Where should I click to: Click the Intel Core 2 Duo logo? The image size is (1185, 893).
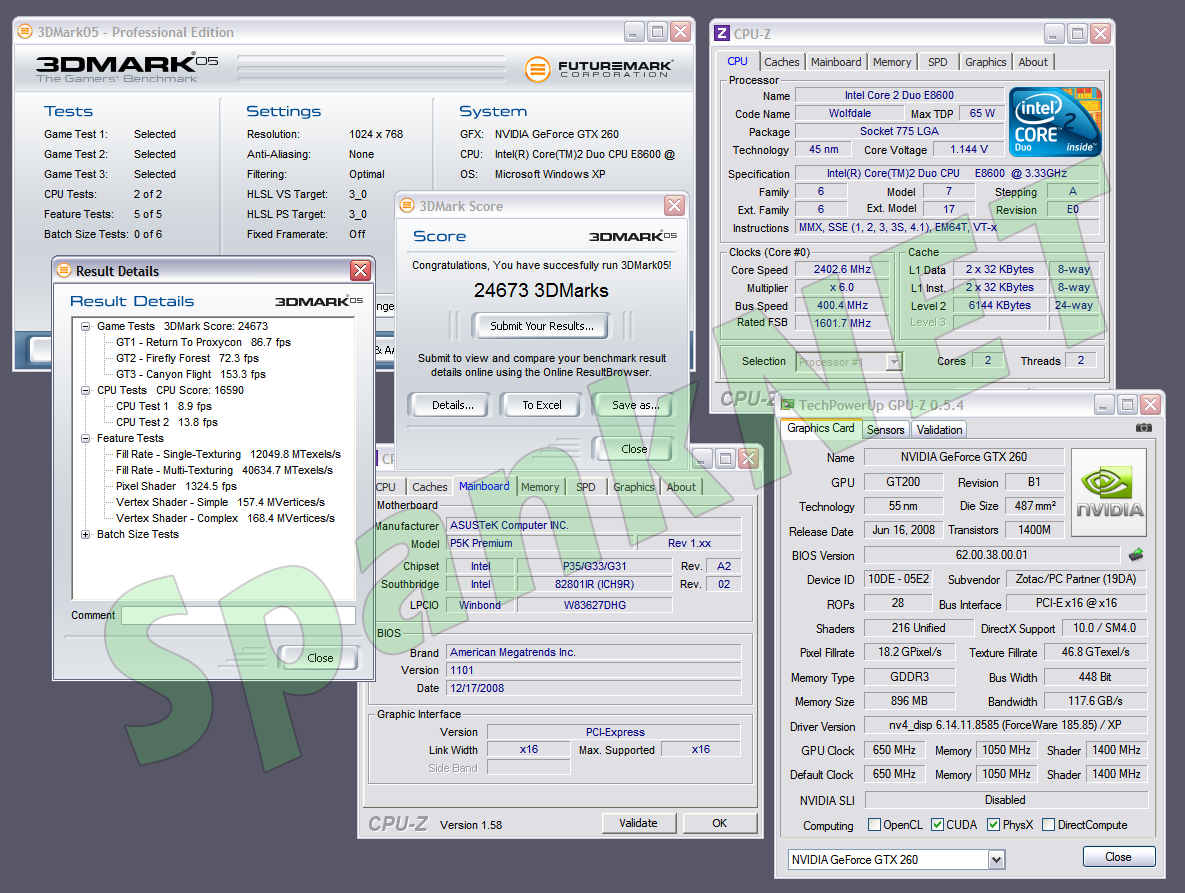point(1055,122)
